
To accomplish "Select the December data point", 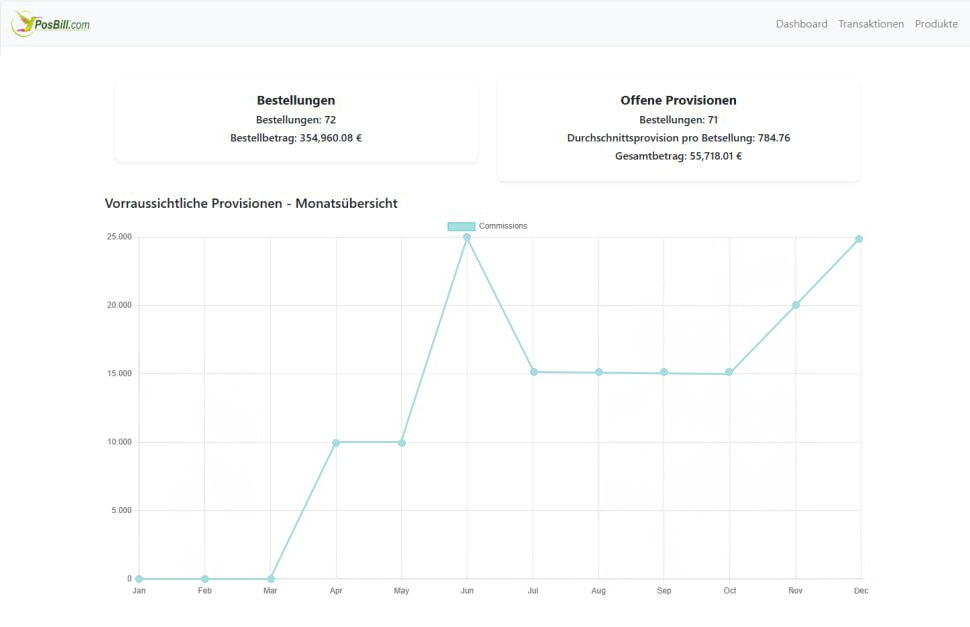I will click(x=859, y=239).
